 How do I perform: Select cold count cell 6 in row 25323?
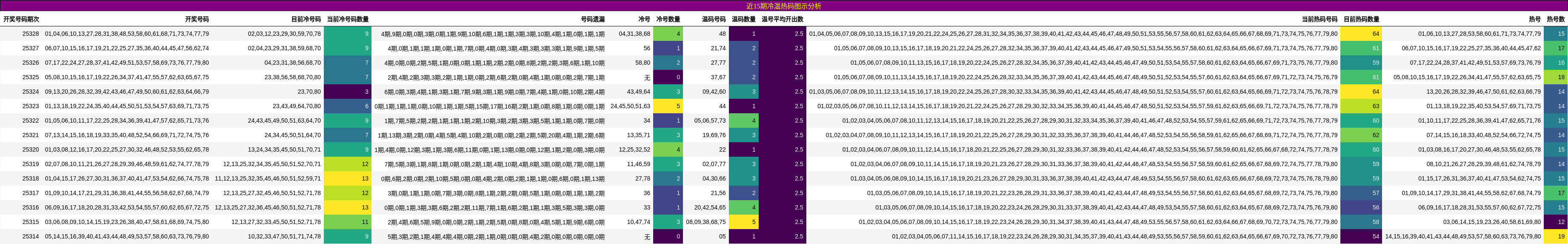click(348, 106)
